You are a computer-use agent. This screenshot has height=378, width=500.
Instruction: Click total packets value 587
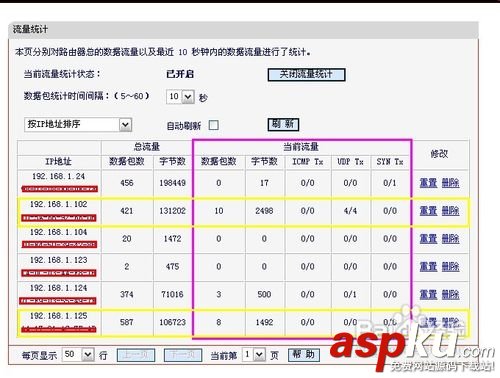[x=127, y=322]
